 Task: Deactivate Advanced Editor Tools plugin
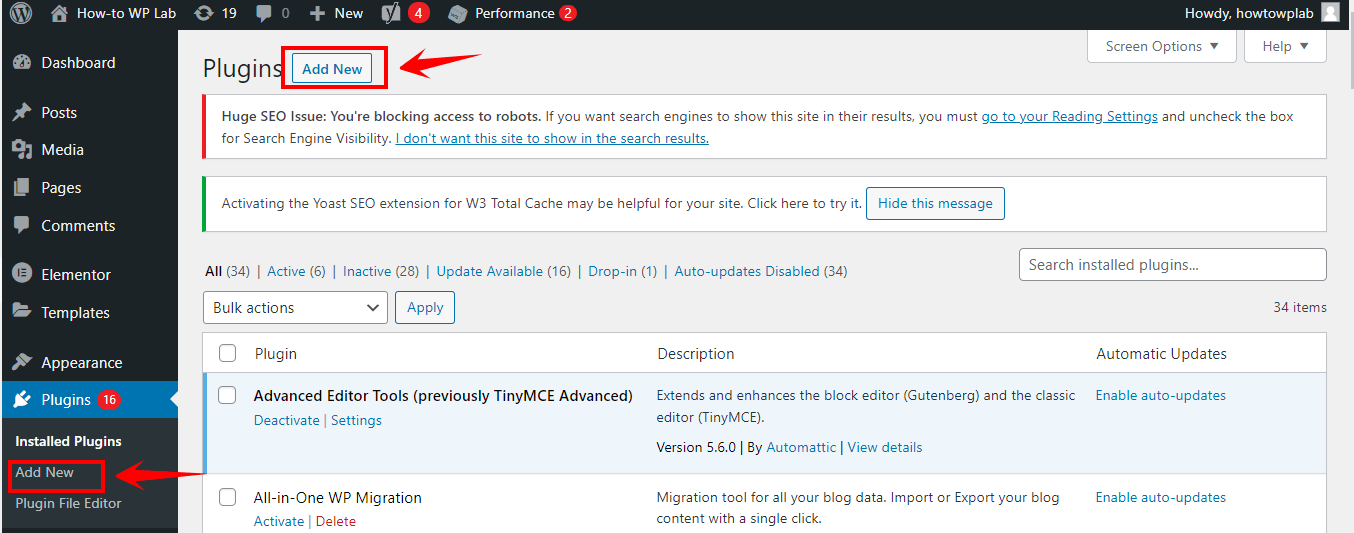tap(286, 420)
